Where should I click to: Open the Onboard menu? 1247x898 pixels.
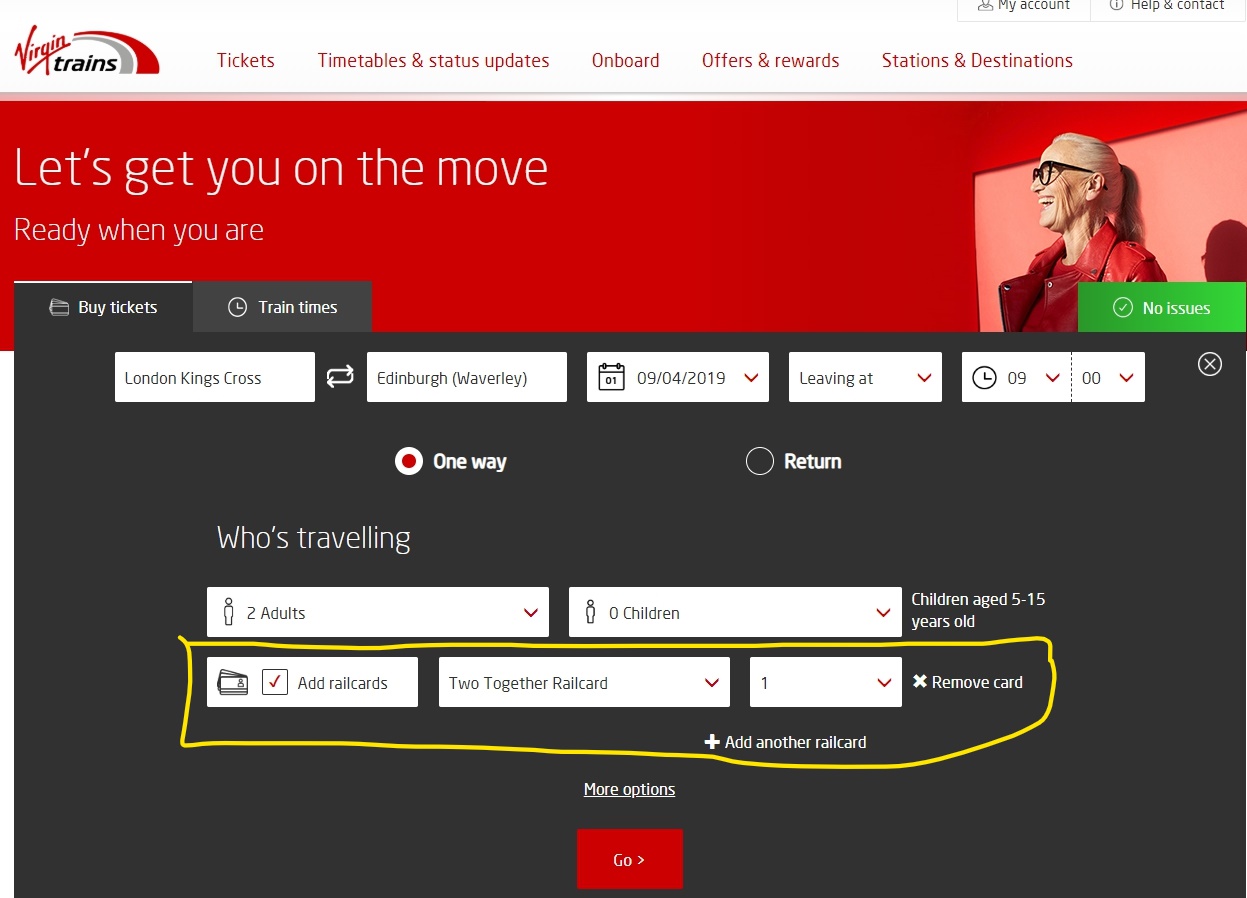tap(626, 60)
